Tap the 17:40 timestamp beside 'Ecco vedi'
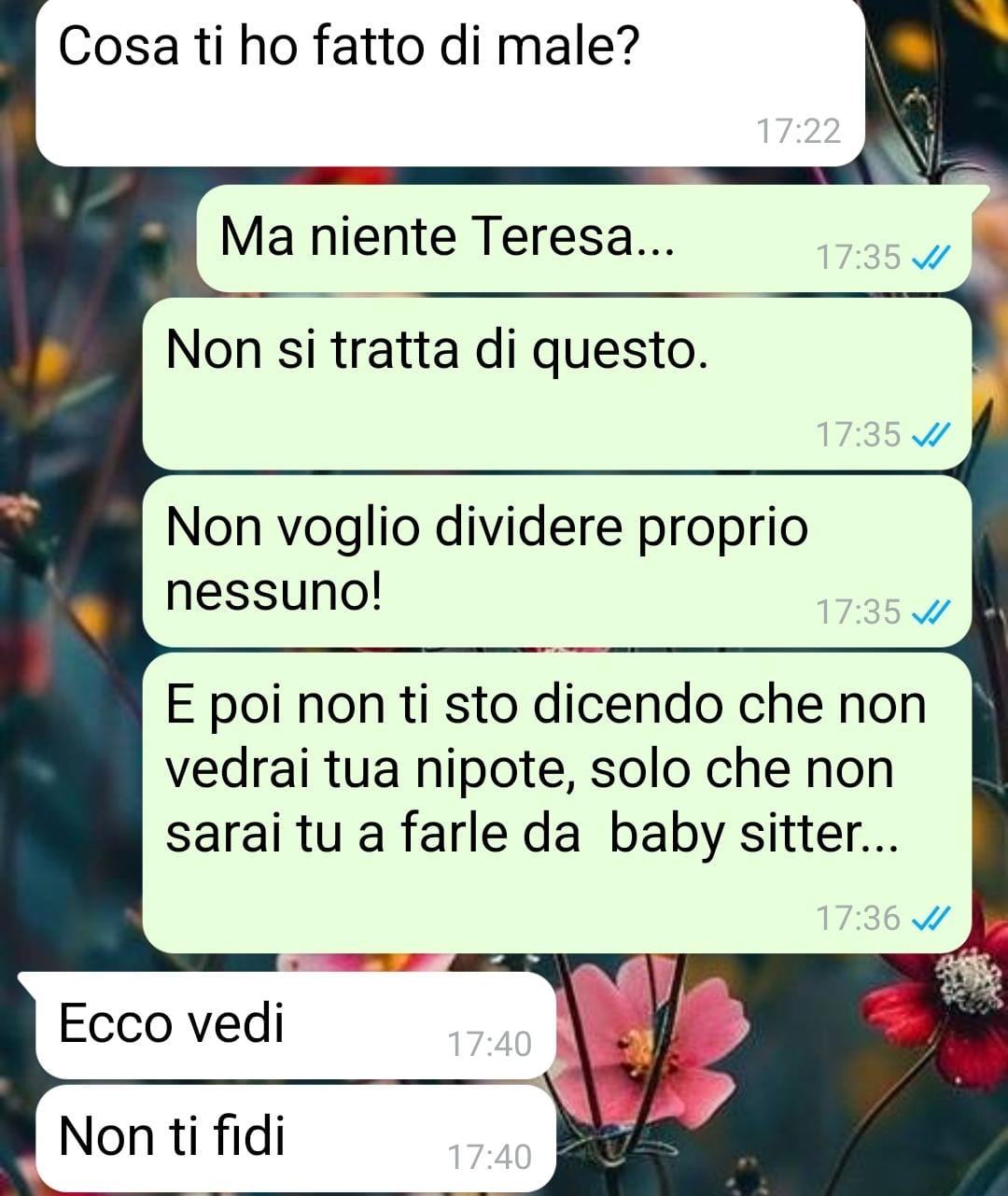The width and height of the screenshot is (1008, 1196). click(x=489, y=1044)
